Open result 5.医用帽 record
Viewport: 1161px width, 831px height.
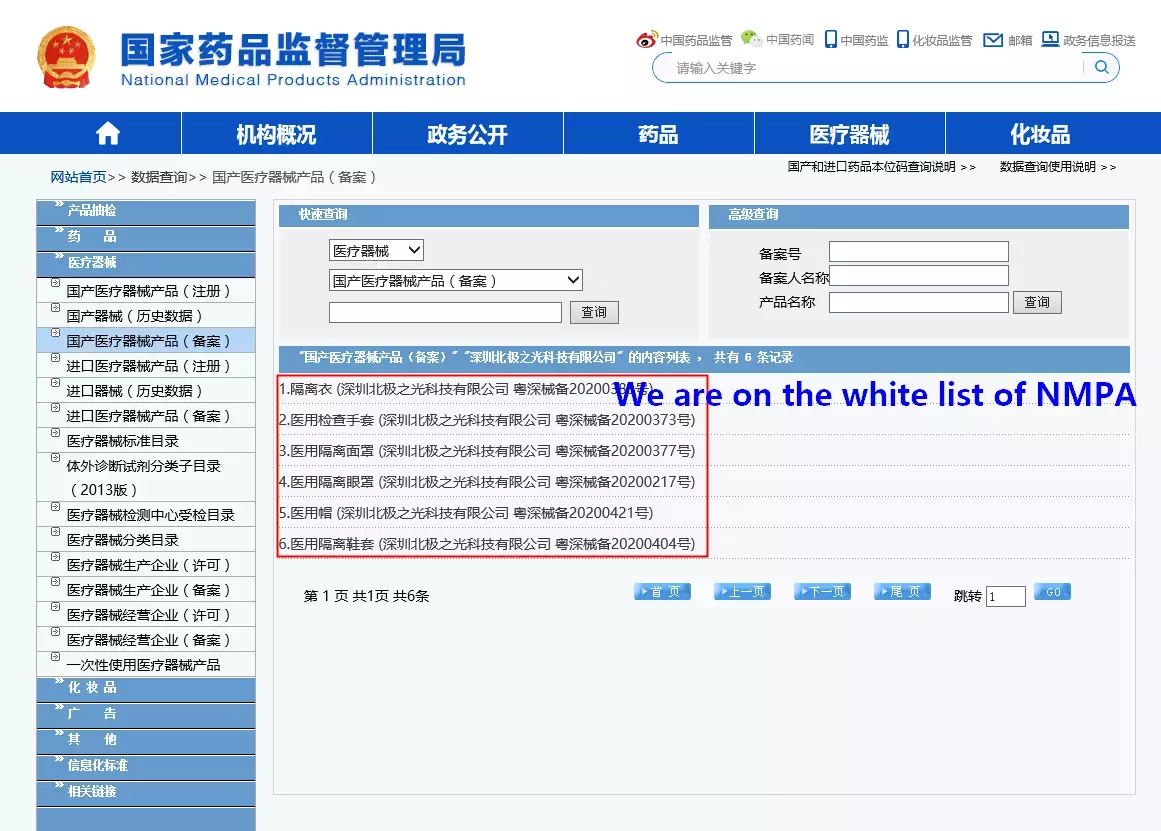pos(466,513)
